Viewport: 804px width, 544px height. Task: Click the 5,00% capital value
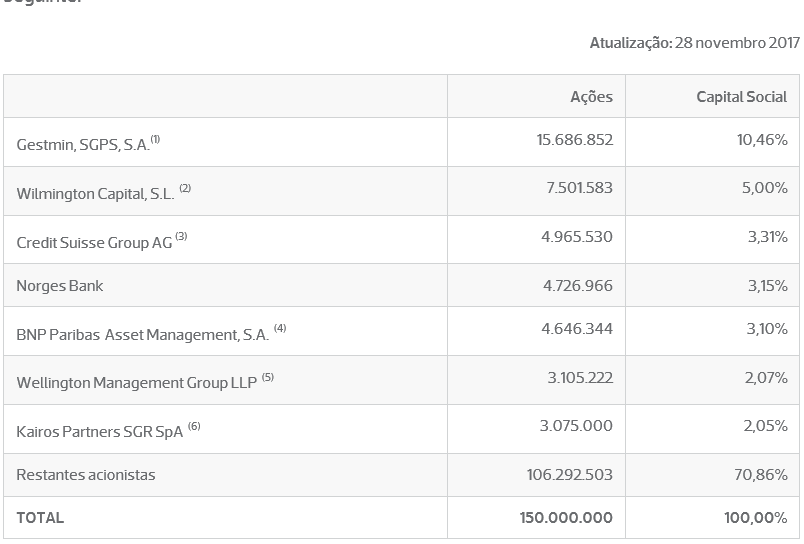765,188
